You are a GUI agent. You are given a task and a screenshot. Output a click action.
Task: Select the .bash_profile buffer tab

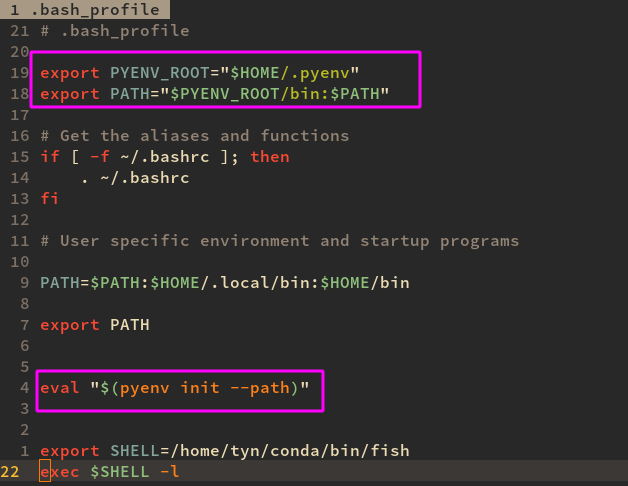tap(85, 9)
